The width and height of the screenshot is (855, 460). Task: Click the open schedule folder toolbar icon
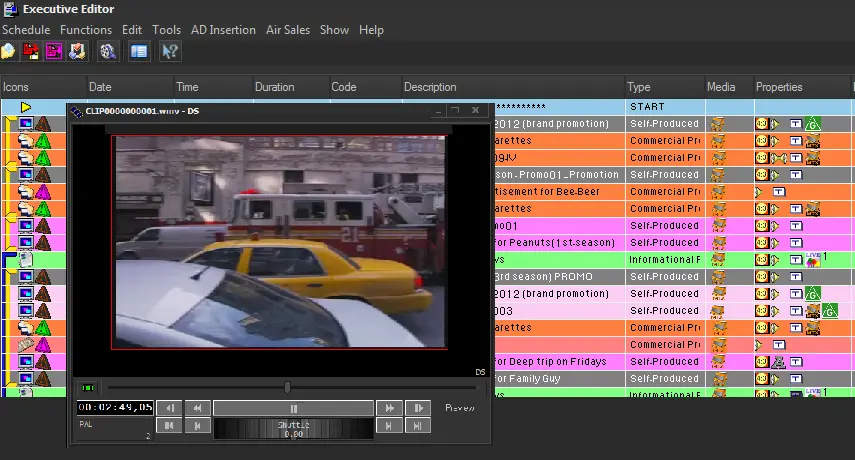[x=9, y=51]
